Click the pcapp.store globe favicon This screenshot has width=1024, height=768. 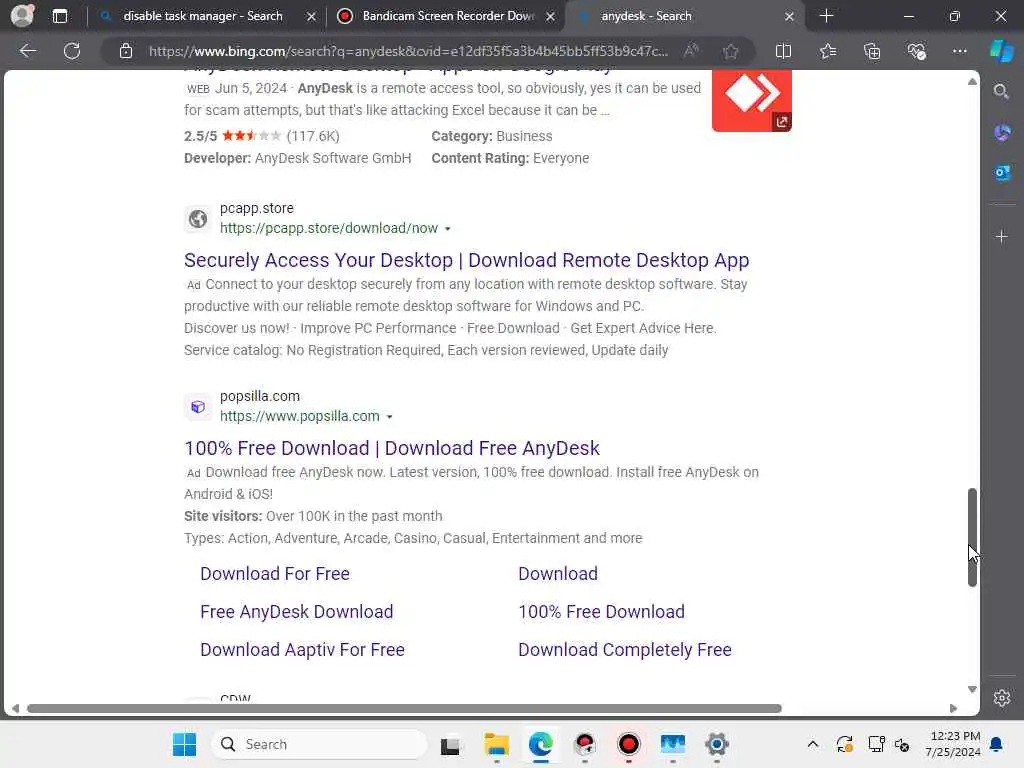[x=198, y=219]
